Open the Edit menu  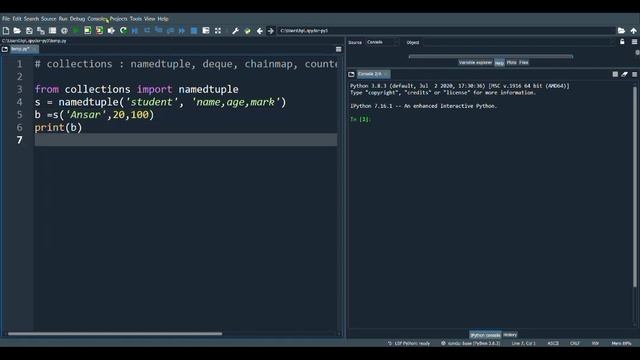17,19
